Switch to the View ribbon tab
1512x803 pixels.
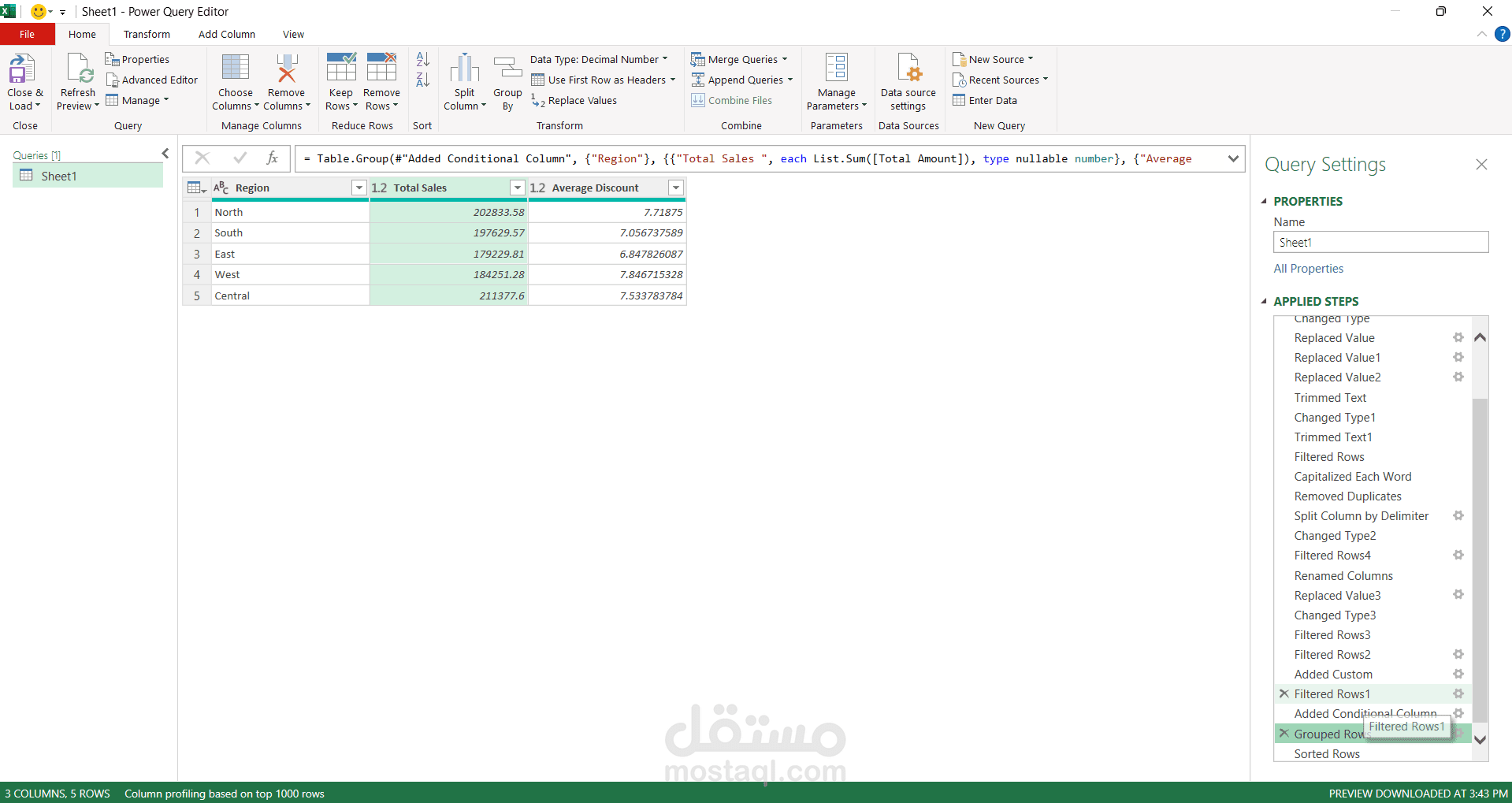(x=293, y=34)
